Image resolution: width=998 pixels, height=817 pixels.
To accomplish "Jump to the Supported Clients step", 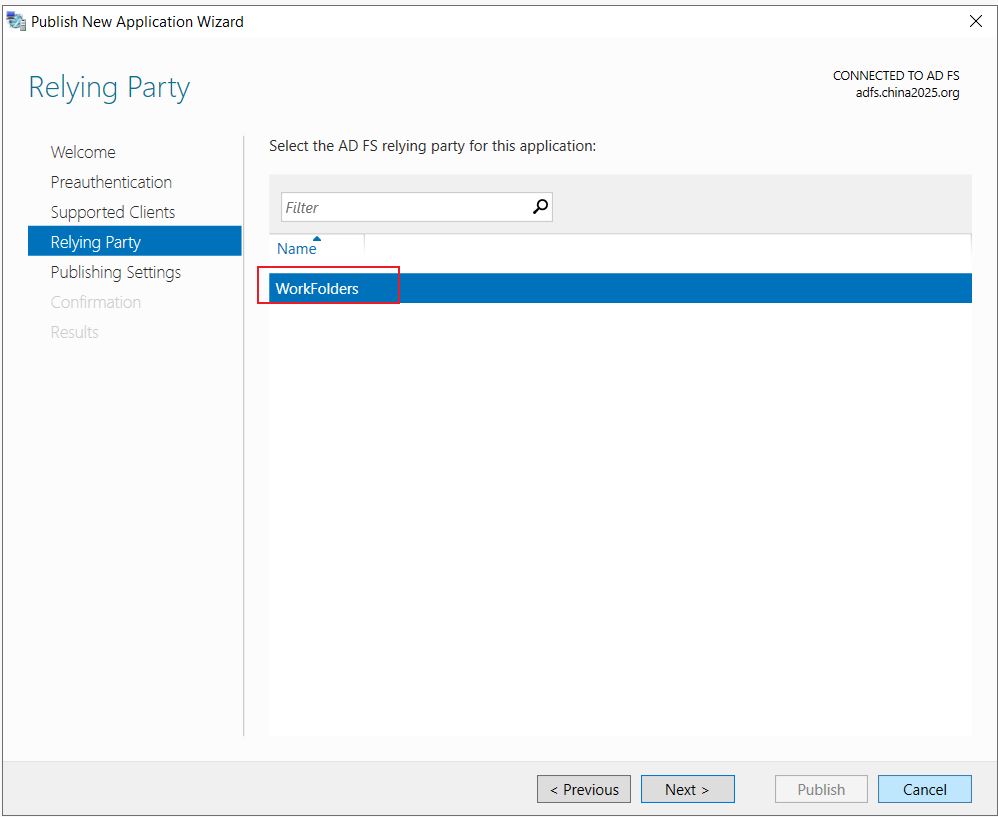I will (x=113, y=212).
